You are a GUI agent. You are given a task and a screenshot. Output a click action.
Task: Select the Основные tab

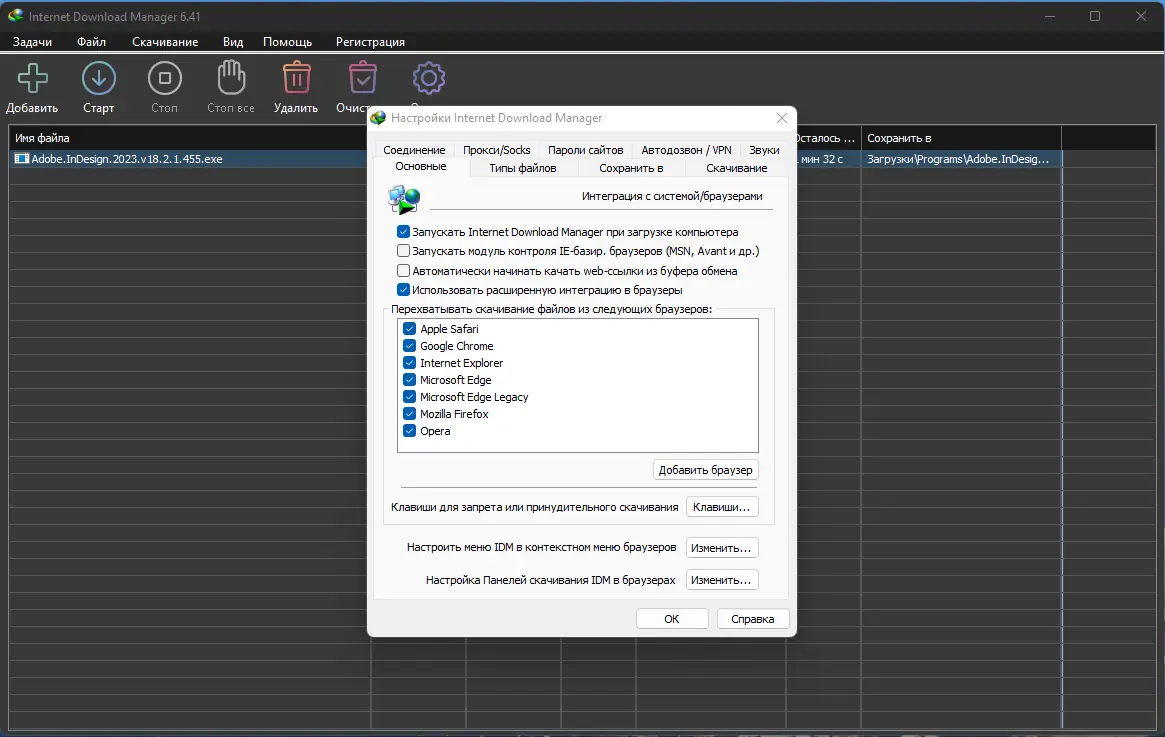click(421, 166)
